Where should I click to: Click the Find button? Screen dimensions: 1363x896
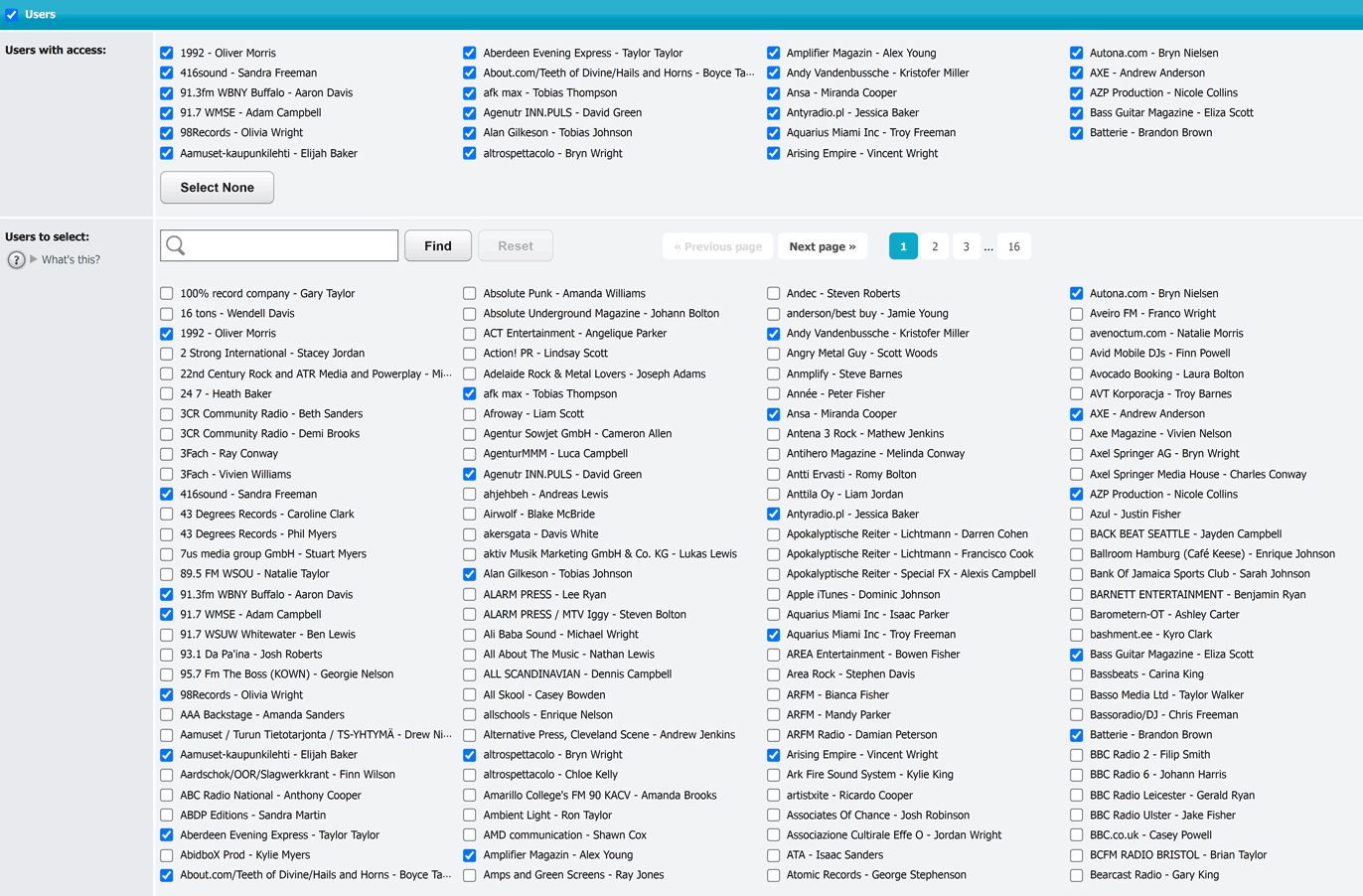438,246
